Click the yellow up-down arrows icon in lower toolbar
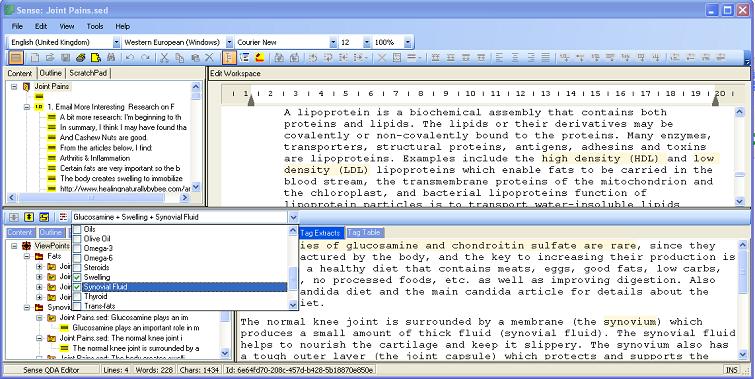This screenshot has height=379, width=755. 29,217
